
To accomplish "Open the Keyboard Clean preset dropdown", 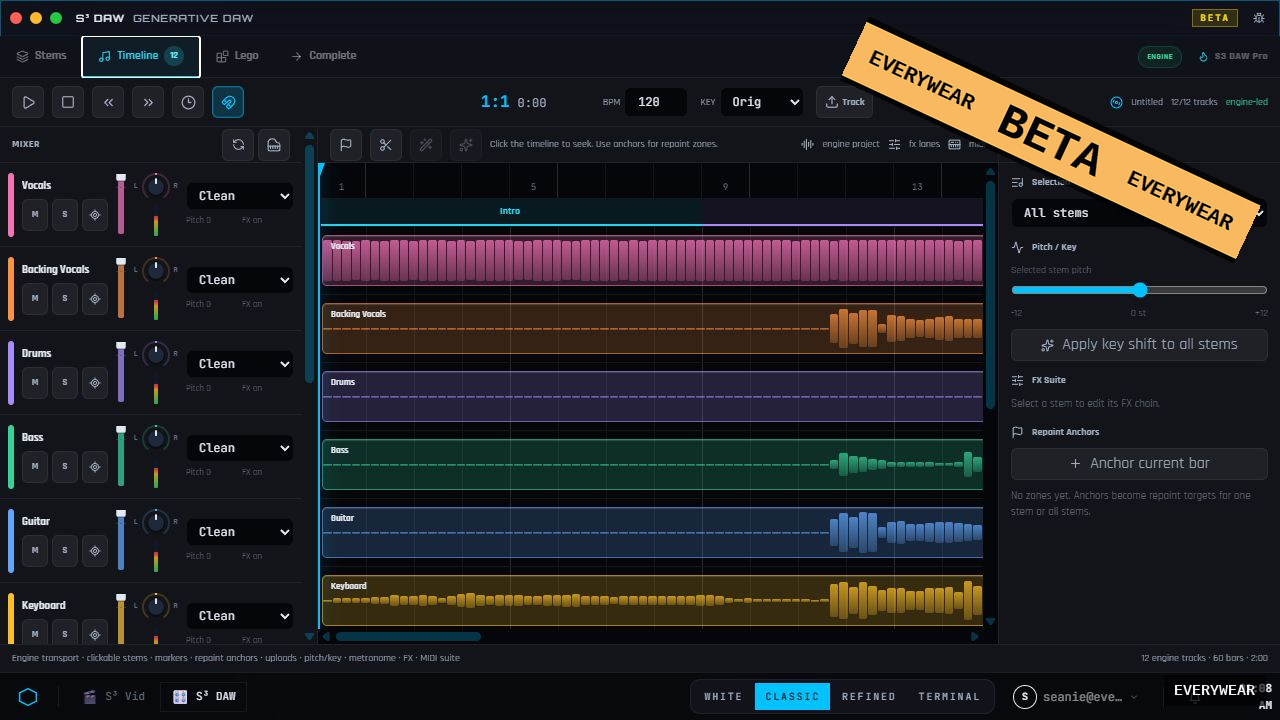I will click(x=240, y=616).
